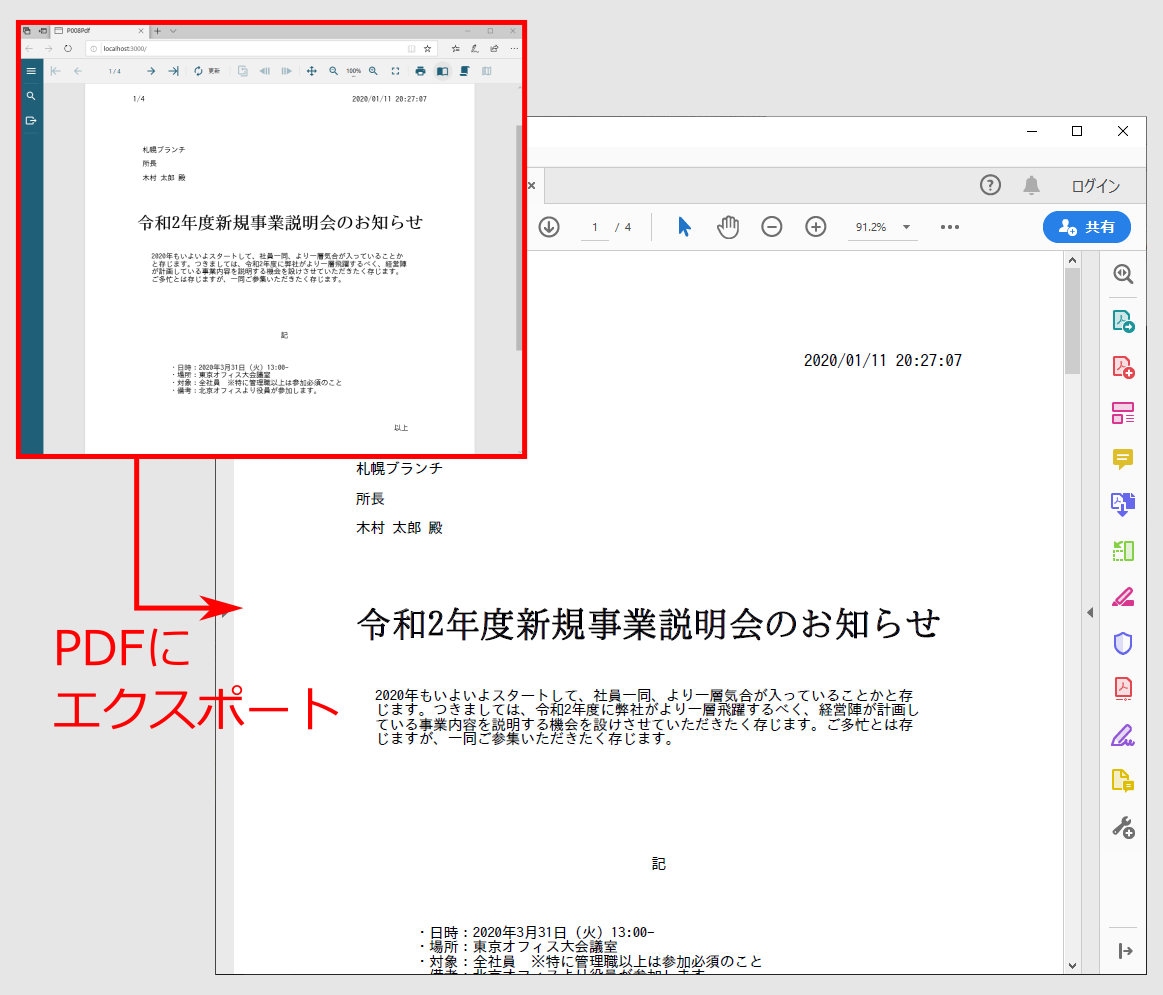Open zoom level 100% menu in report viewer
The image size is (1163, 995).
(354, 71)
